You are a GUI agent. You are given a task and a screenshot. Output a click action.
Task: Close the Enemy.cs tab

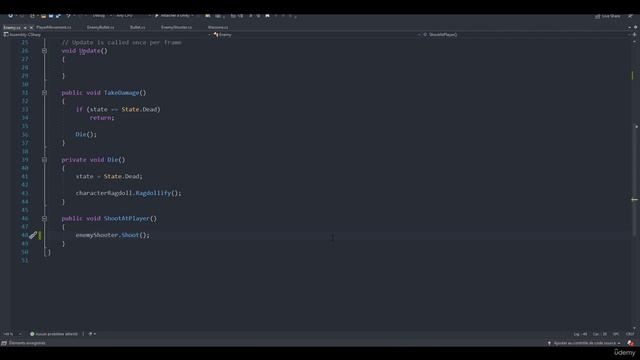[31, 27]
